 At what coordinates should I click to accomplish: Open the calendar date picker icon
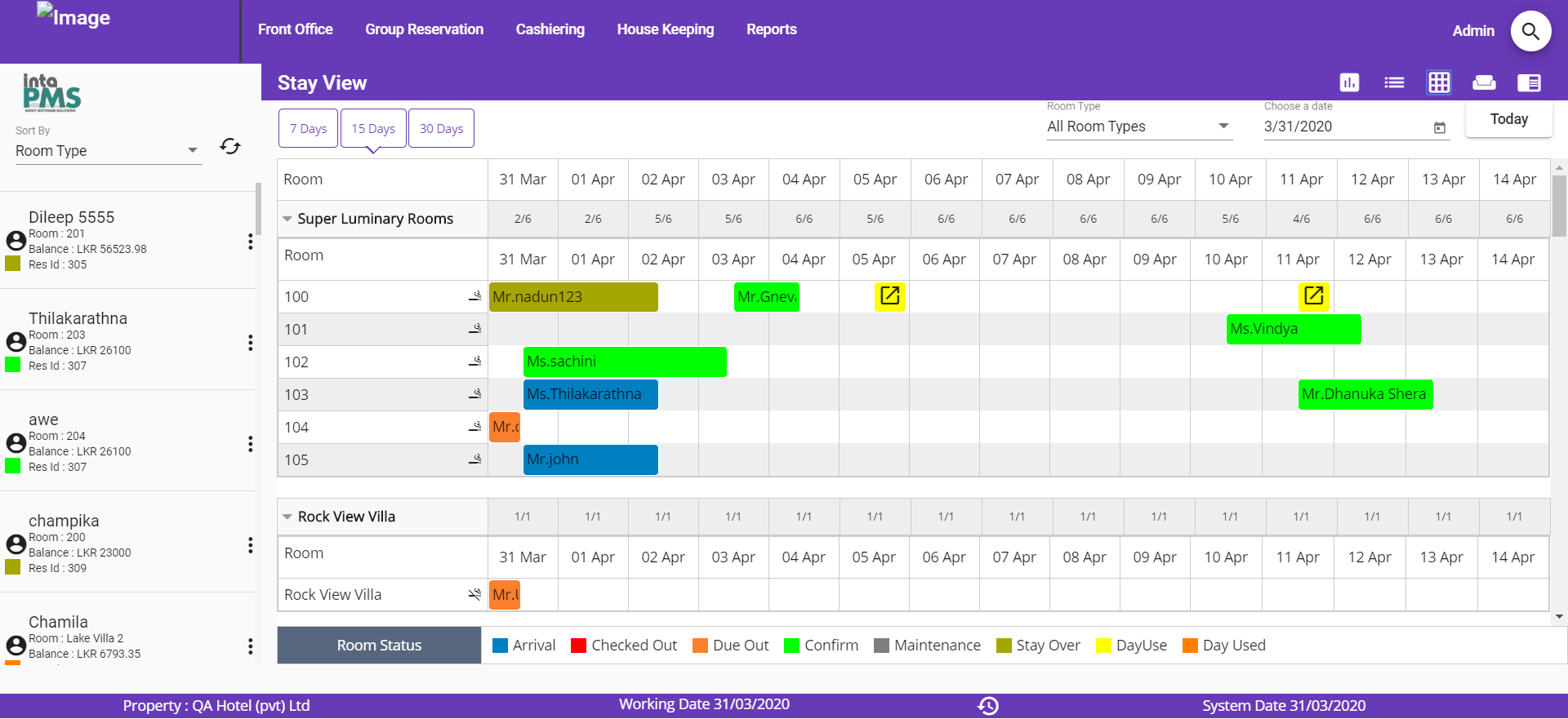click(x=1439, y=127)
